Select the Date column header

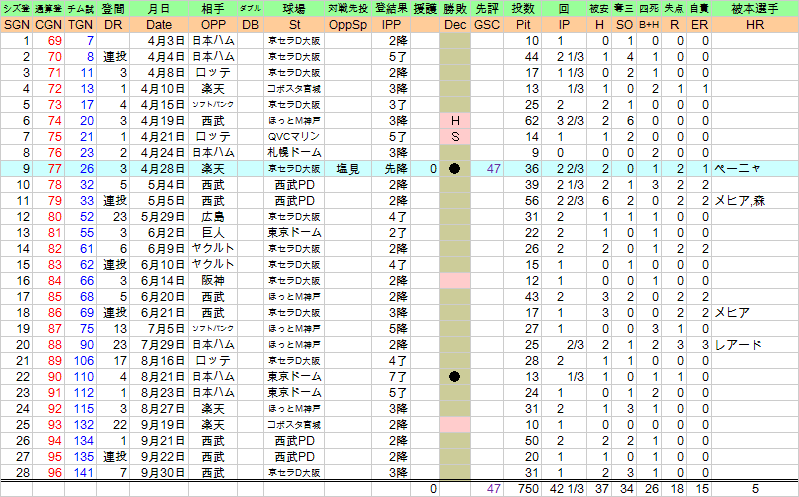pos(159,25)
